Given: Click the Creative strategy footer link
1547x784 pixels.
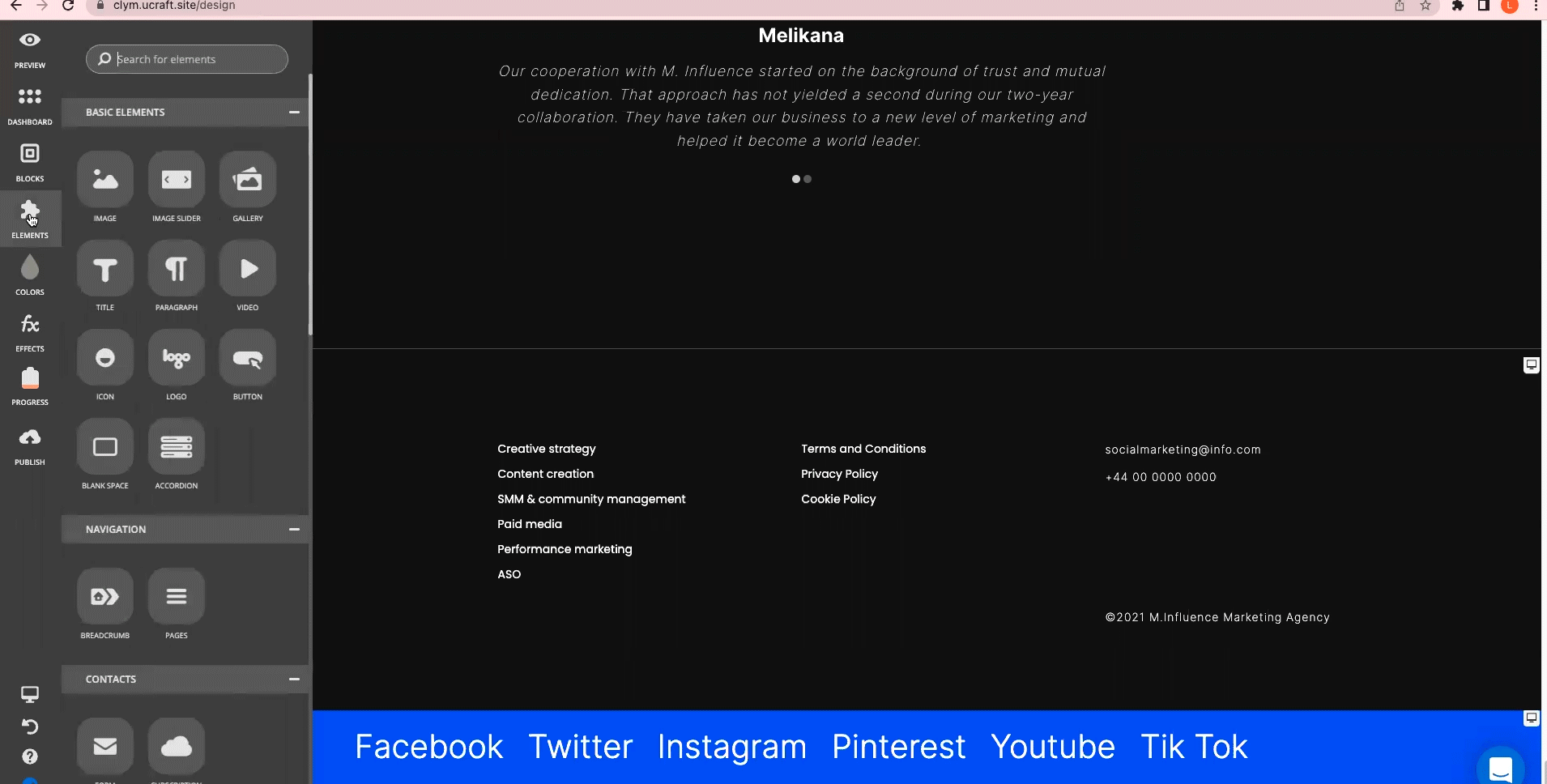Looking at the screenshot, I should click(x=547, y=449).
